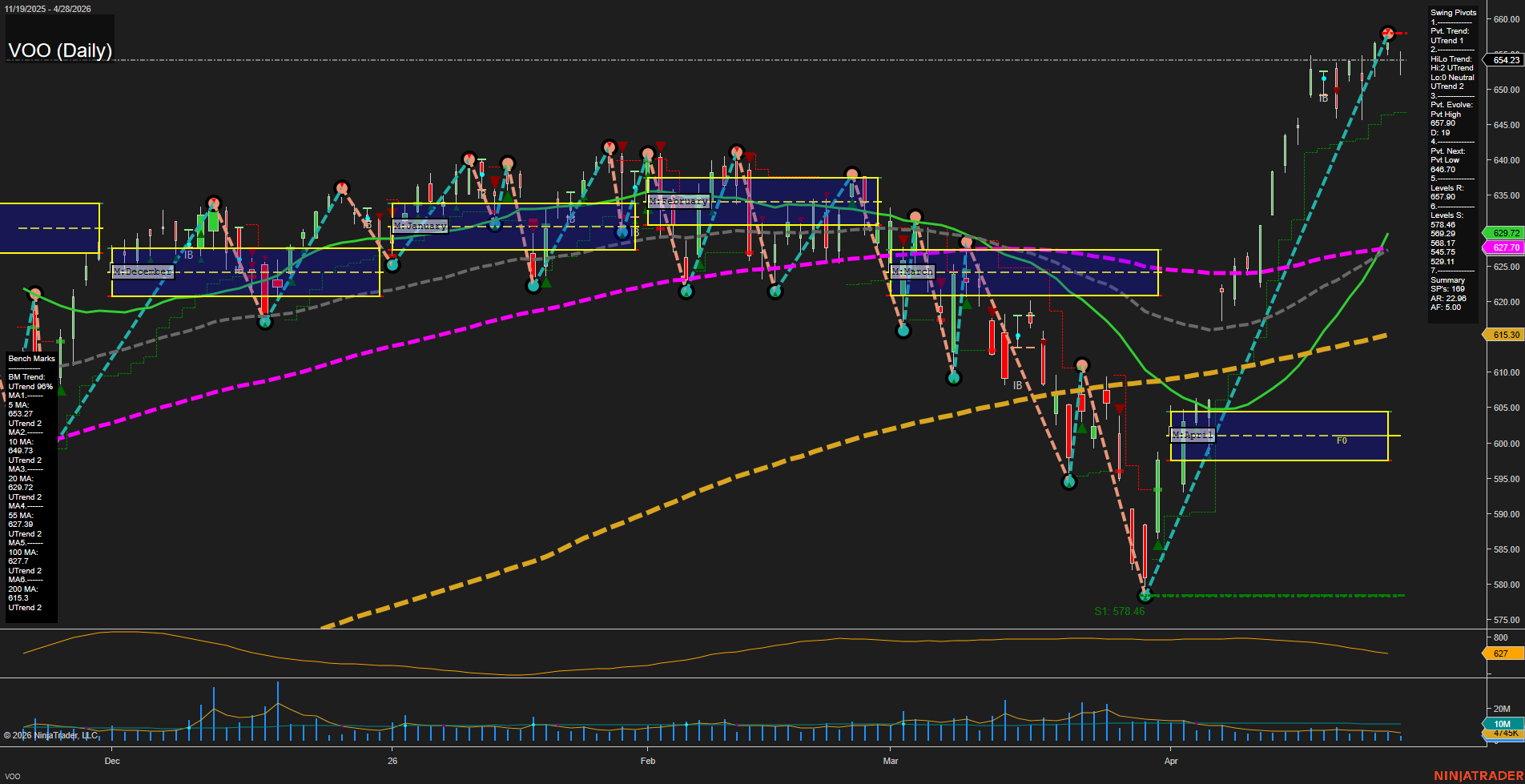Select the green 629.72 price tag
This screenshot has height=784, width=1525.
click(1505, 233)
